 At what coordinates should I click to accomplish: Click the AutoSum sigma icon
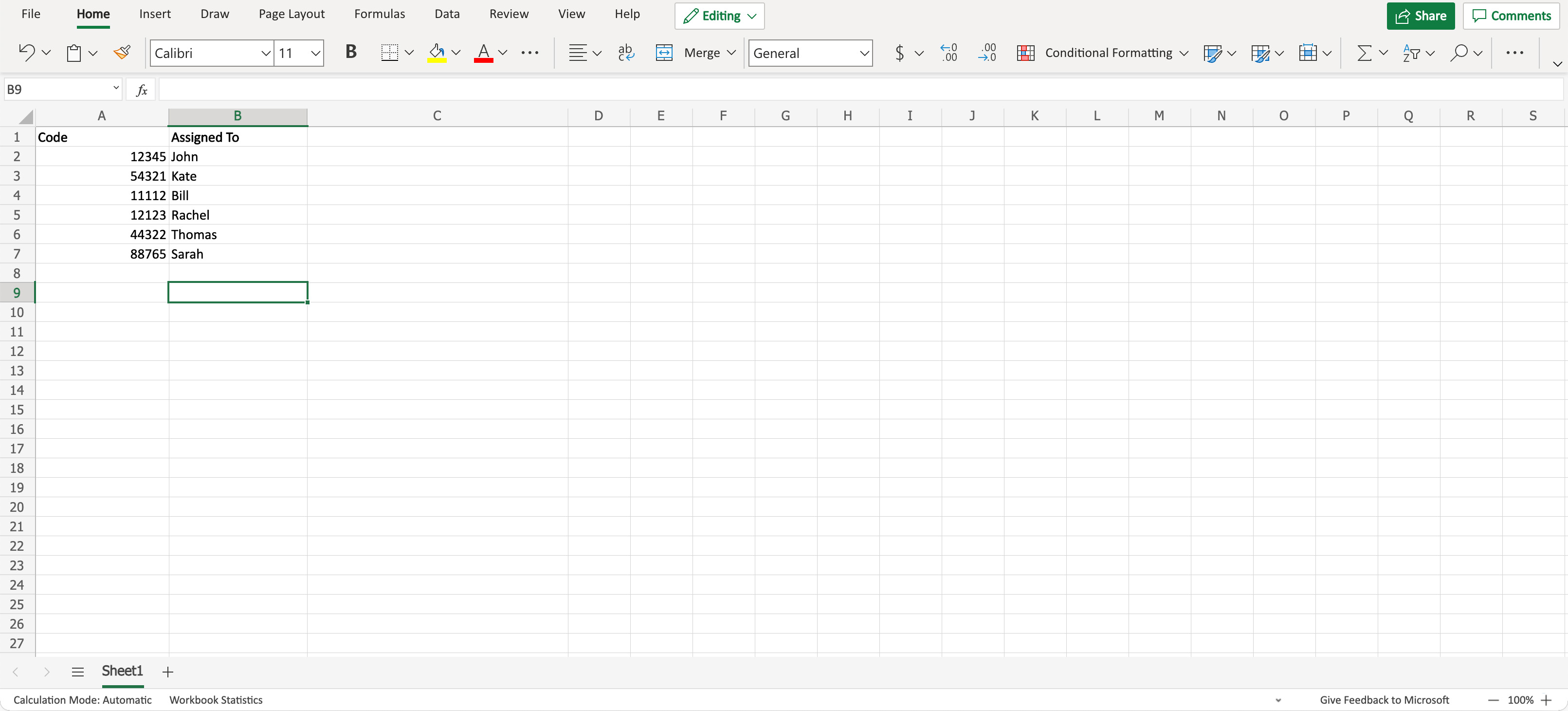[1365, 53]
